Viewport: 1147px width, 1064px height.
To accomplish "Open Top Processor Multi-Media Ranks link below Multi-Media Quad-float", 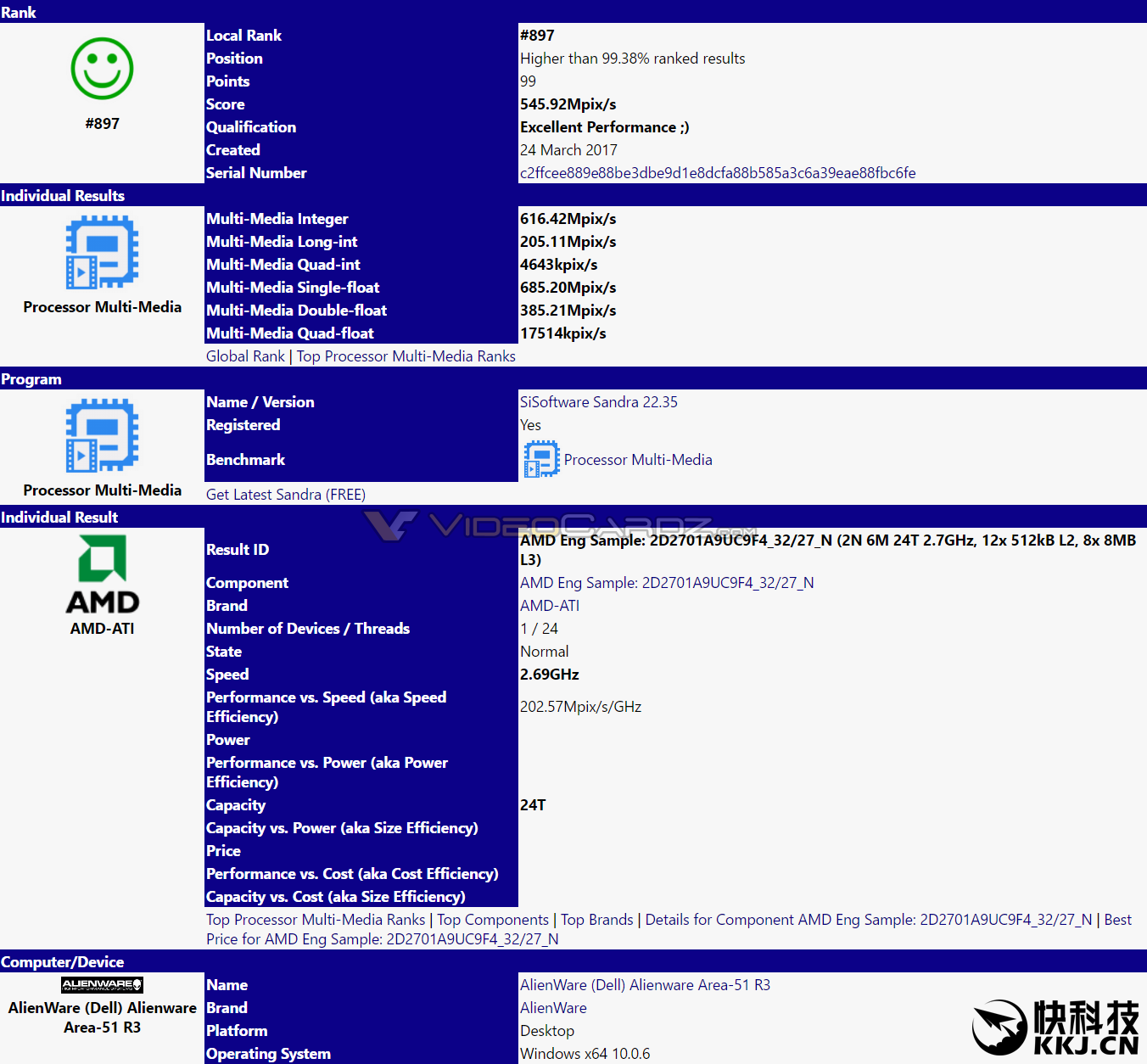I will click(x=406, y=356).
